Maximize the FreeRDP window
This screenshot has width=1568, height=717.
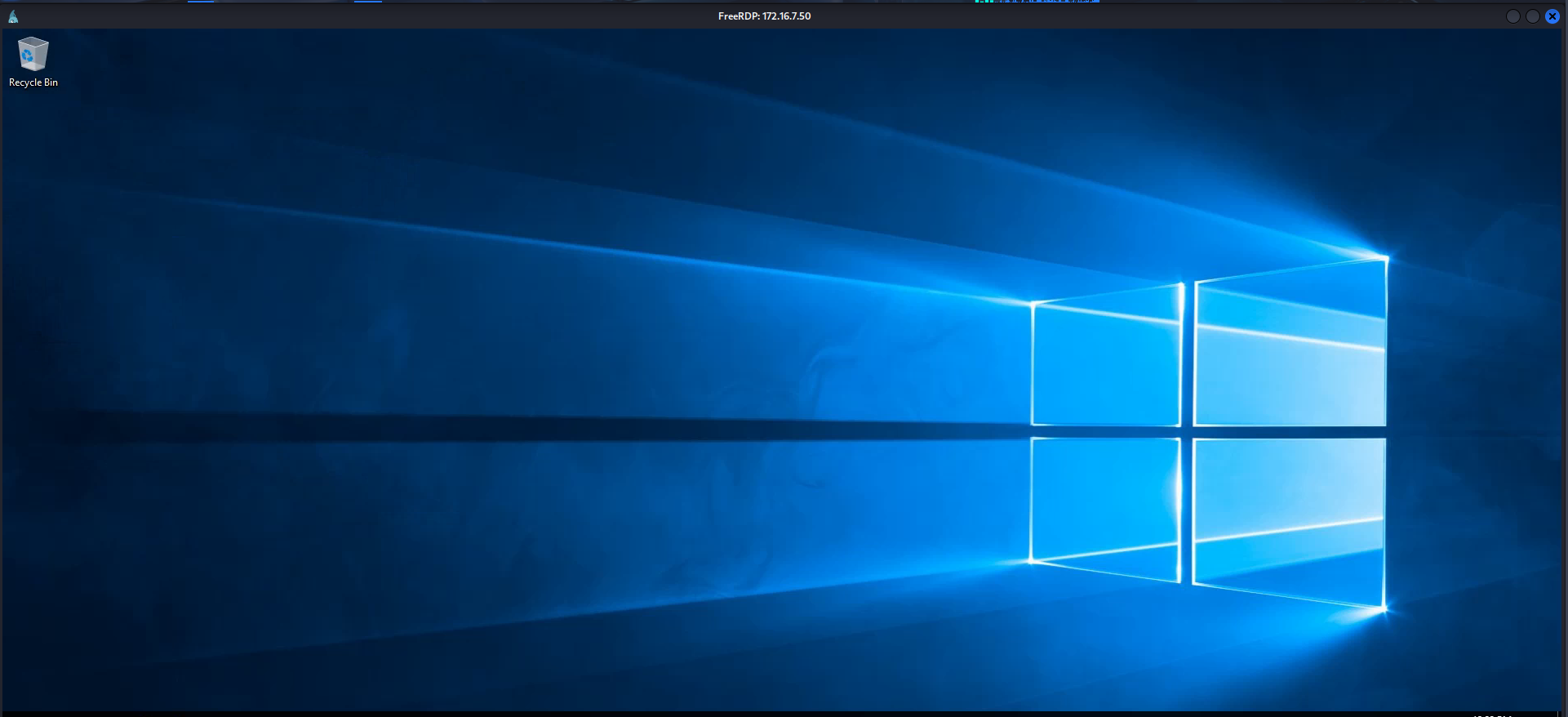pyautogui.click(x=1532, y=16)
